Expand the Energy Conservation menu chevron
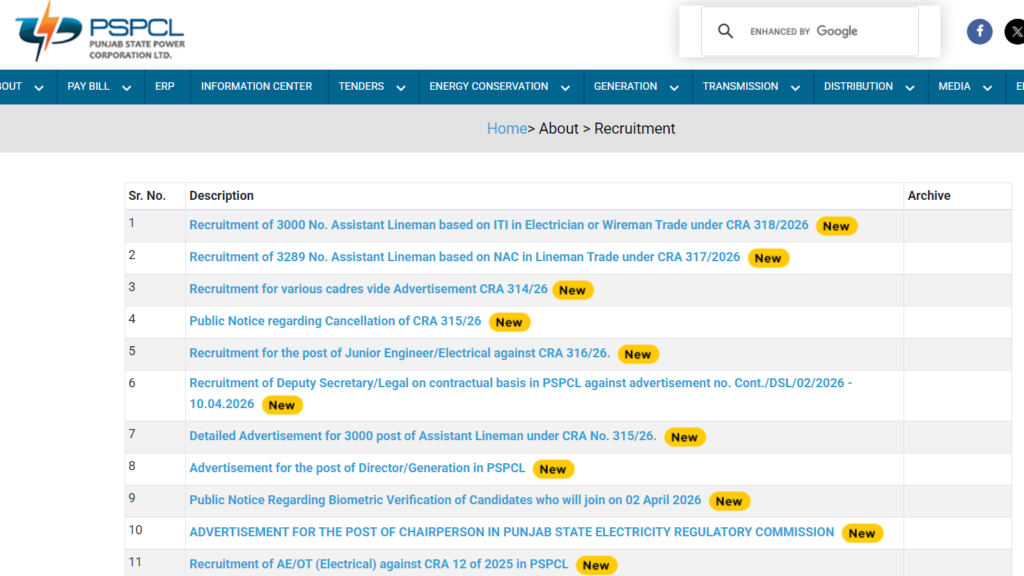The width and height of the screenshot is (1024, 576). tap(566, 88)
